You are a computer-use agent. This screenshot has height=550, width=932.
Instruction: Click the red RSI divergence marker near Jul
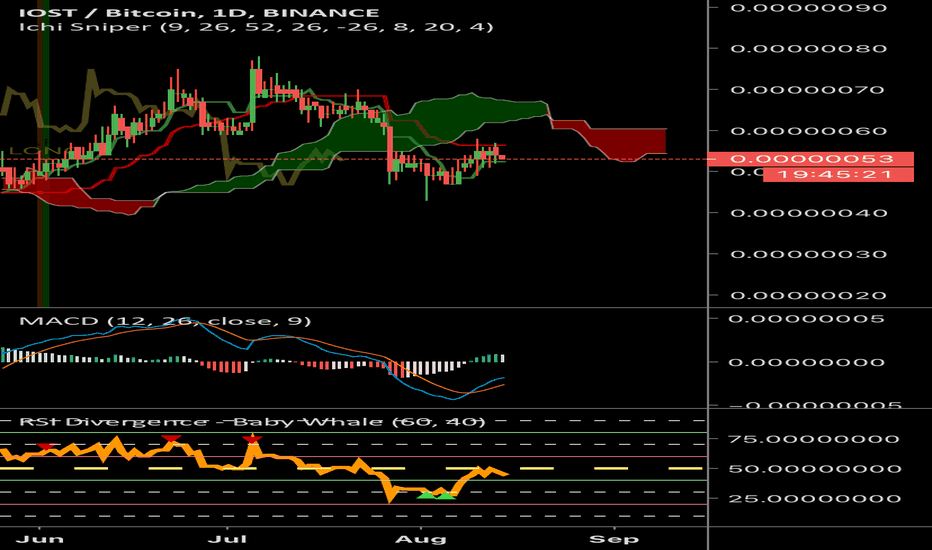click(x=252, y=439)
